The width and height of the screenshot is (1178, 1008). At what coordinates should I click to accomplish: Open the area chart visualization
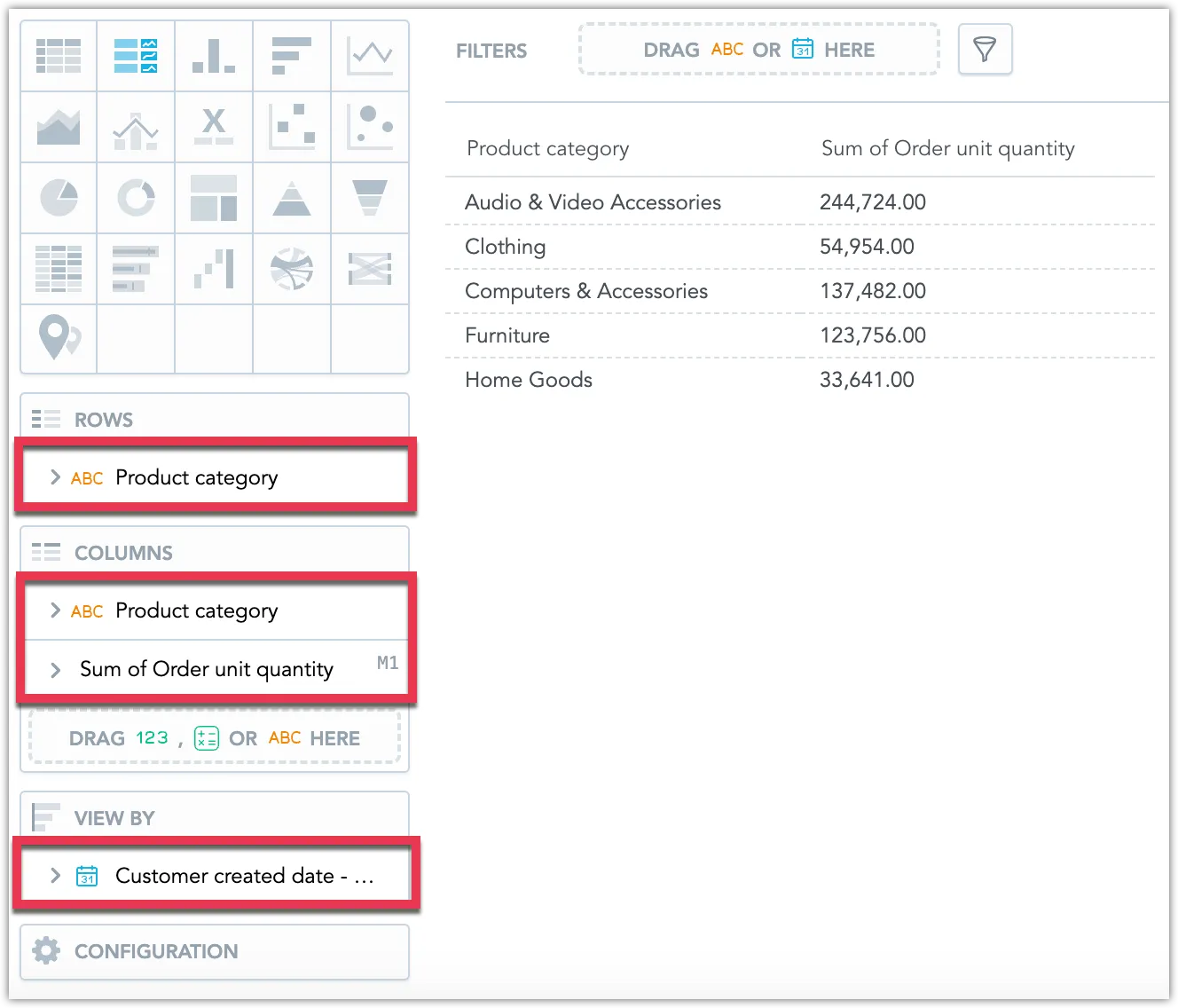[x=58, y=127]
